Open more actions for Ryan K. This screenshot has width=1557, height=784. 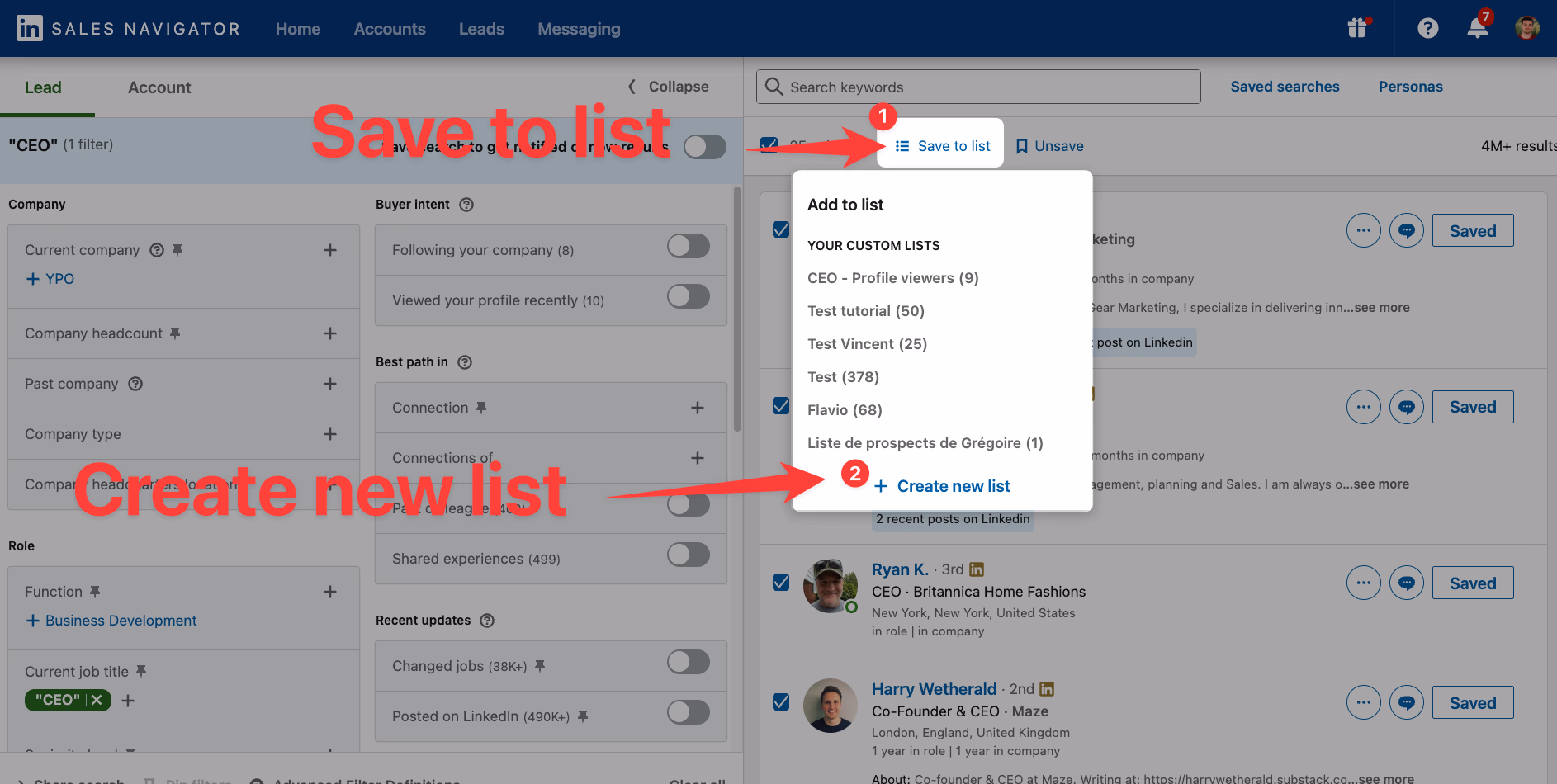tap(1364, 583)
